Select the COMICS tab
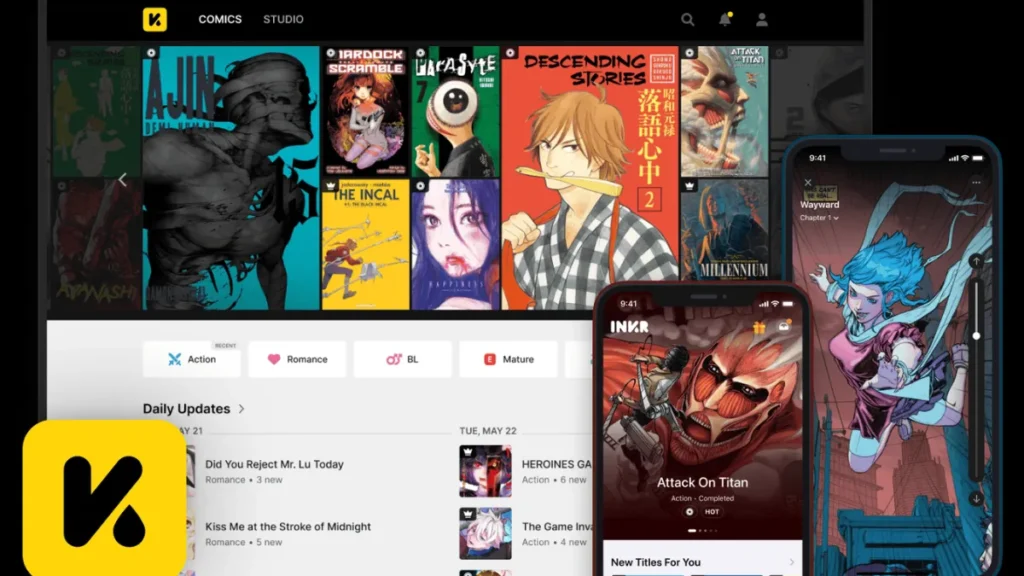The image size is (1024, 576). pyautogui.click(x=219, y=18)
